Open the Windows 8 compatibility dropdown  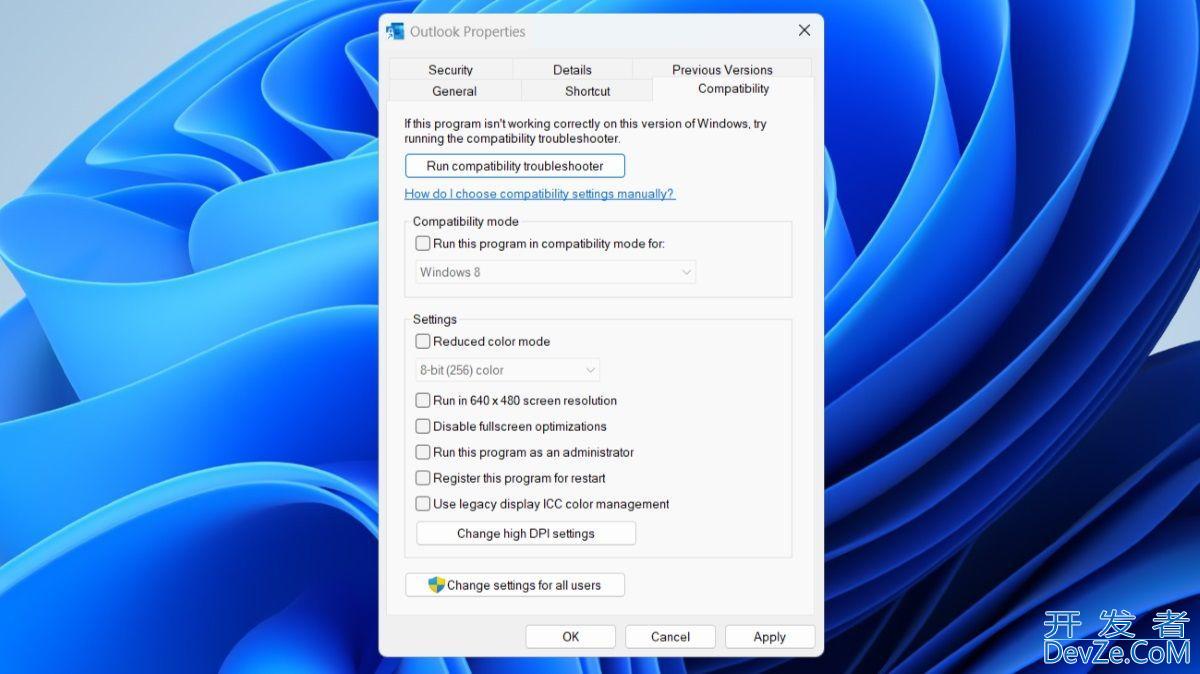coord(556,272)
